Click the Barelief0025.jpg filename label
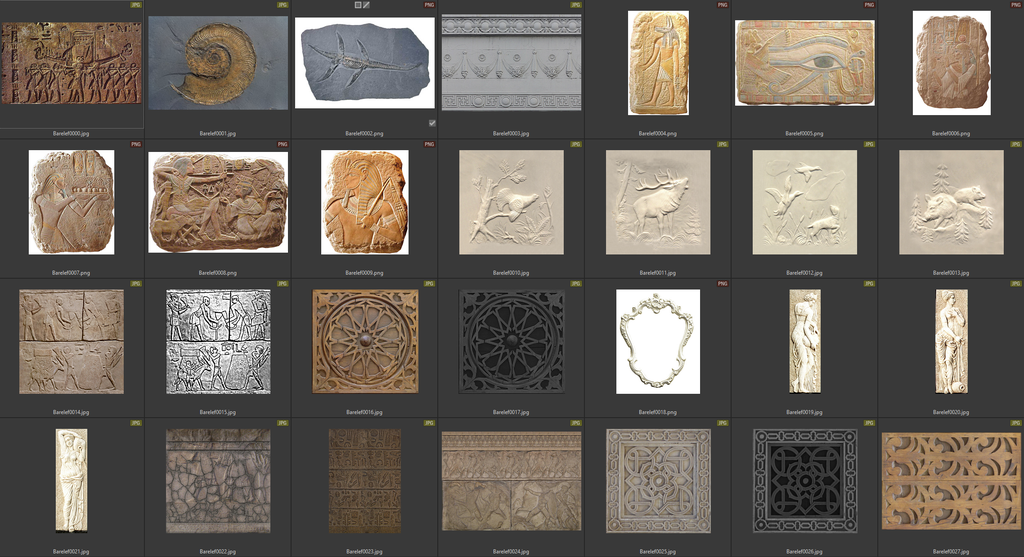The height and width of the screenshot is (557, 1024). click(x=658, y=551)
